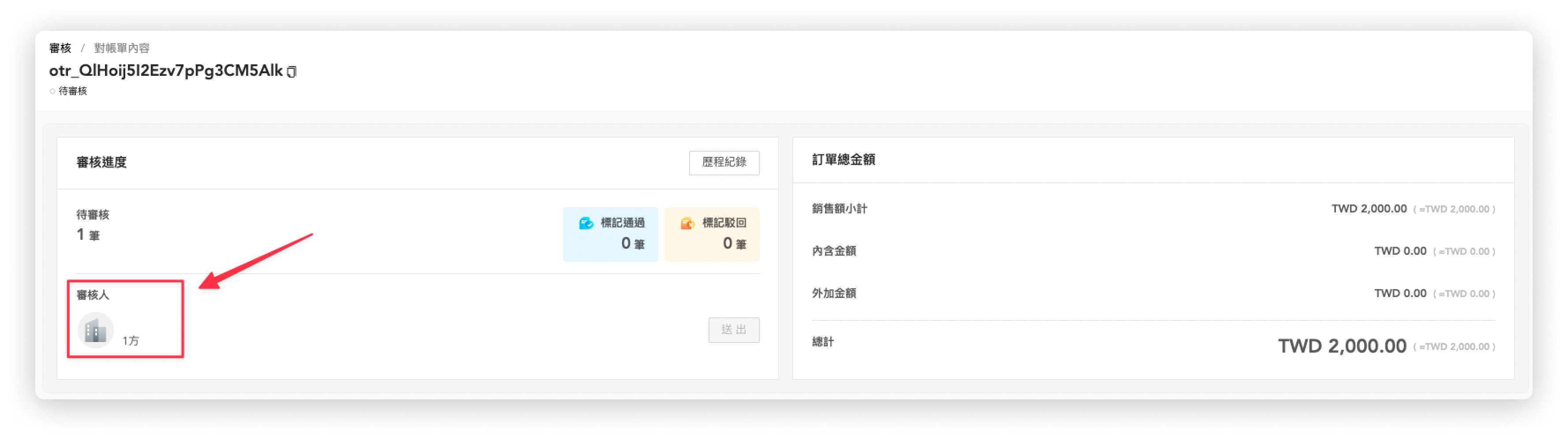Go to 審核 breadcrumb link
The width and height of the screenshot is (1568, 439).
click(60, 48)
